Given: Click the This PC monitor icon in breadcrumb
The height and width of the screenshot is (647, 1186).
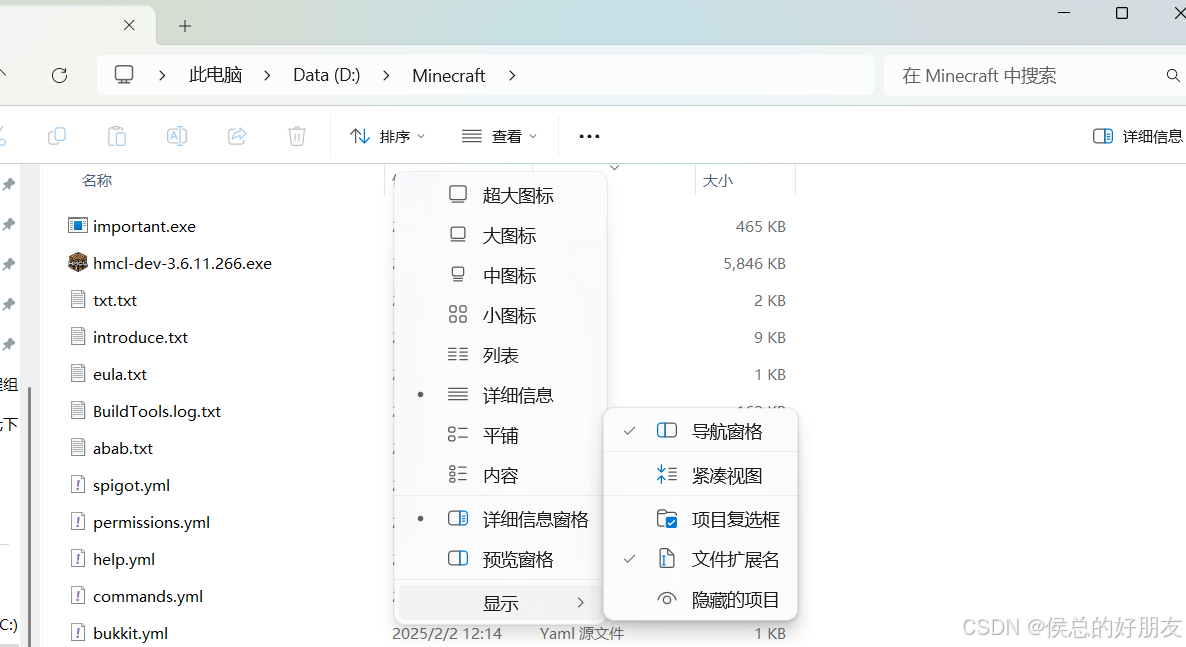Looking at the screenshot, I should (124, 75).
